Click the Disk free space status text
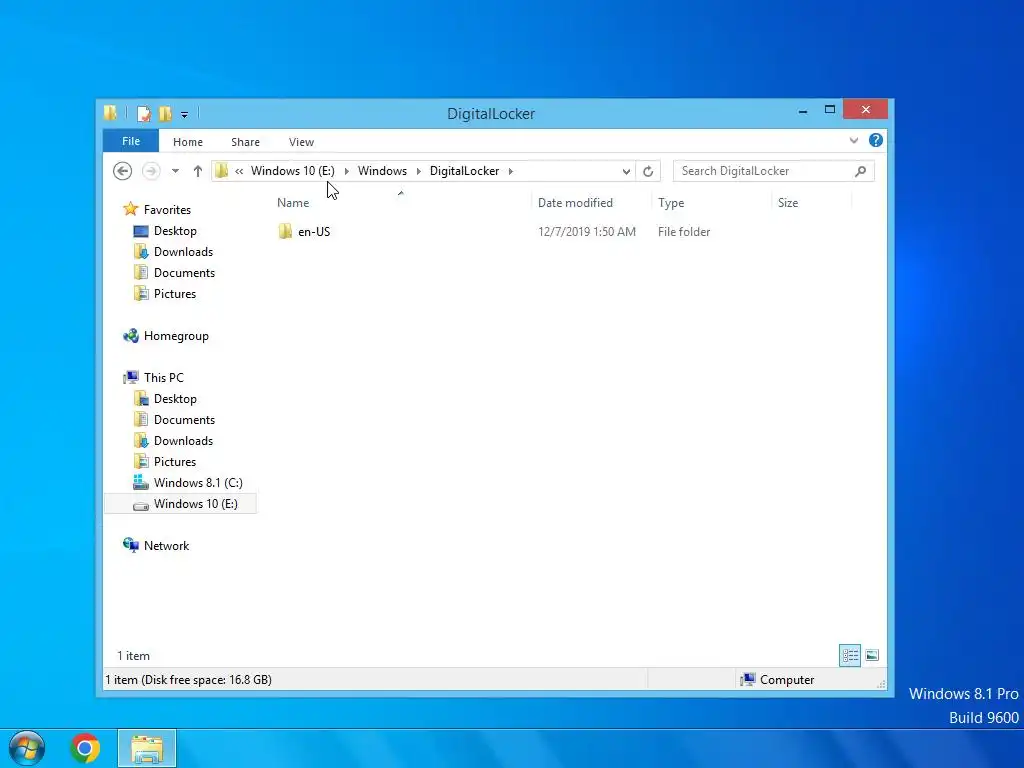Viewport: 1024px width, 768px height. point(189,680)
